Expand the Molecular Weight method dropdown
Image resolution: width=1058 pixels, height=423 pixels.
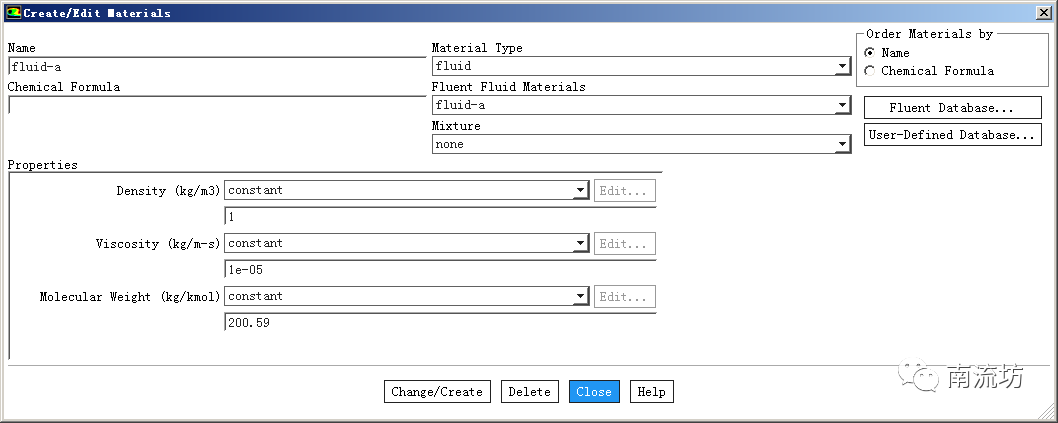pyautogui.click(x=580, y=297)
